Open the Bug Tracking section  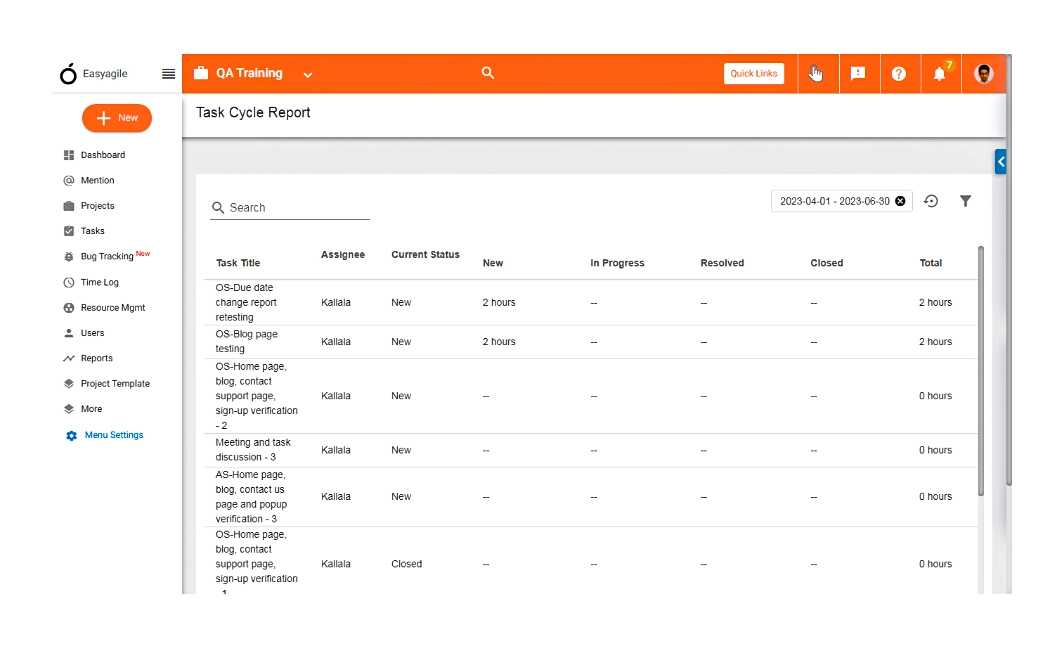110,256
